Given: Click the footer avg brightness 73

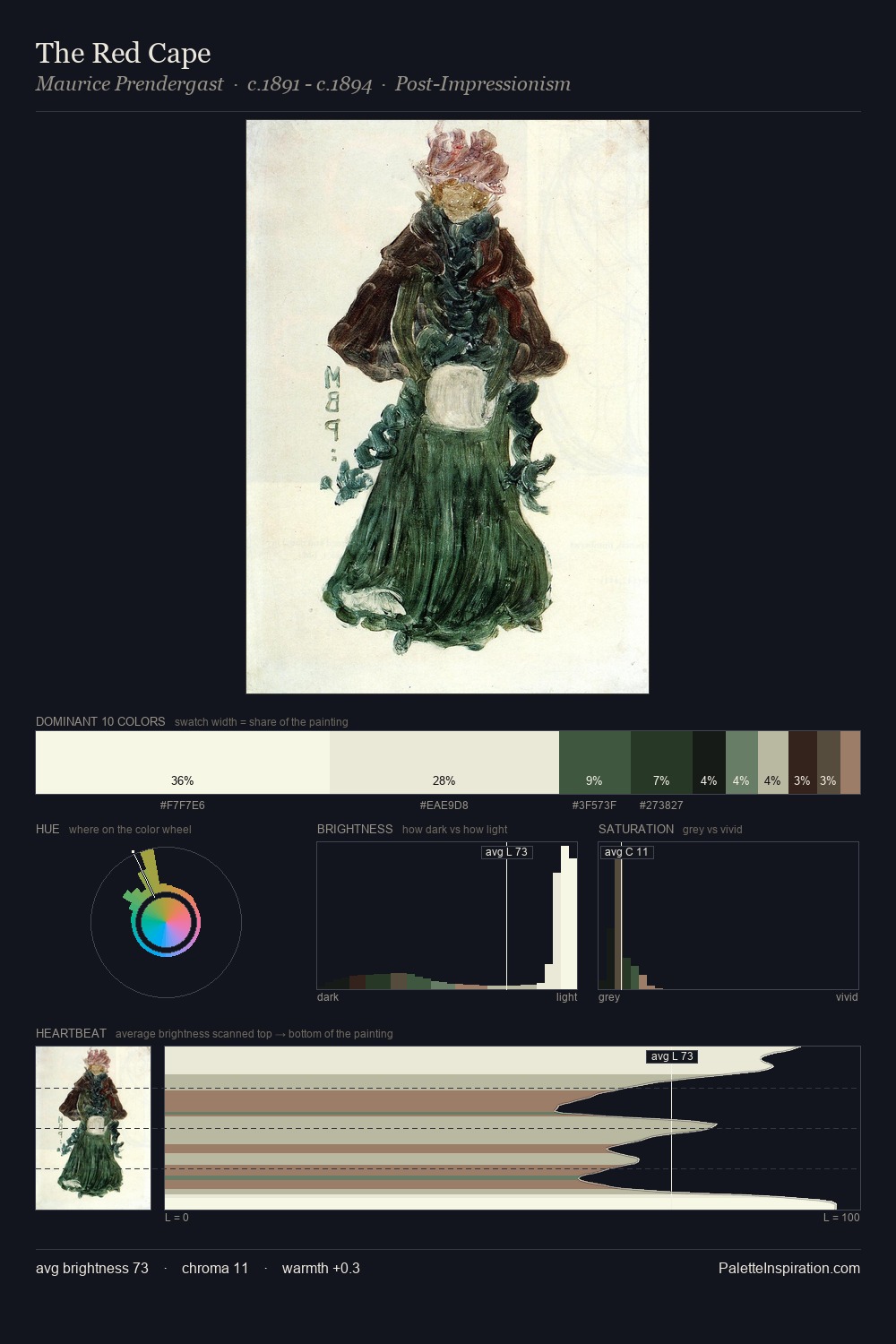Looking at the screenshot, I should (92, 1268).
